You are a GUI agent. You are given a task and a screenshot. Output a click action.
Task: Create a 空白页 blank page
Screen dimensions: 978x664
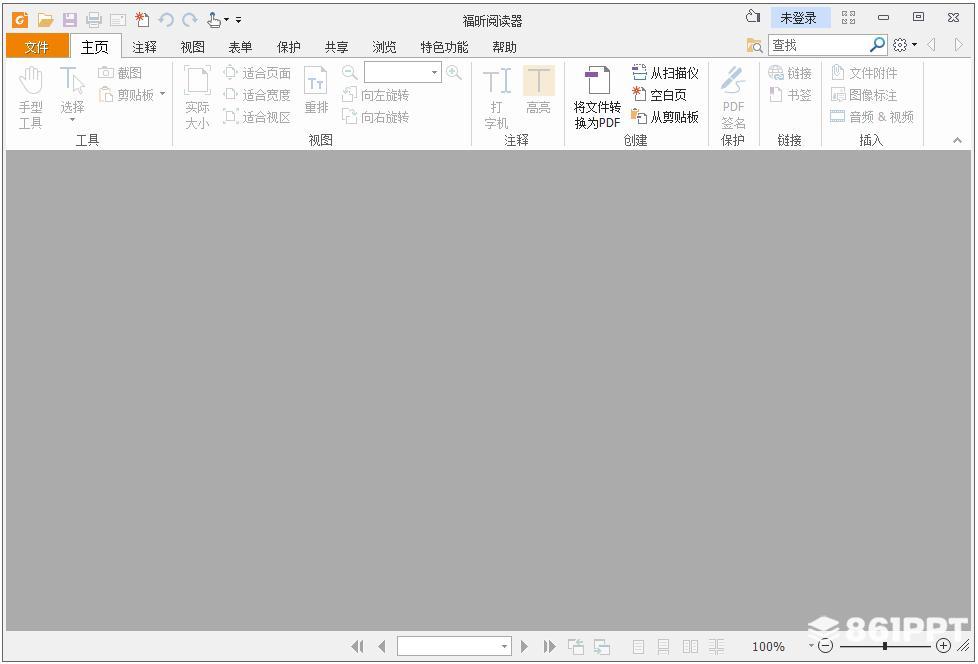coord(659,95)
